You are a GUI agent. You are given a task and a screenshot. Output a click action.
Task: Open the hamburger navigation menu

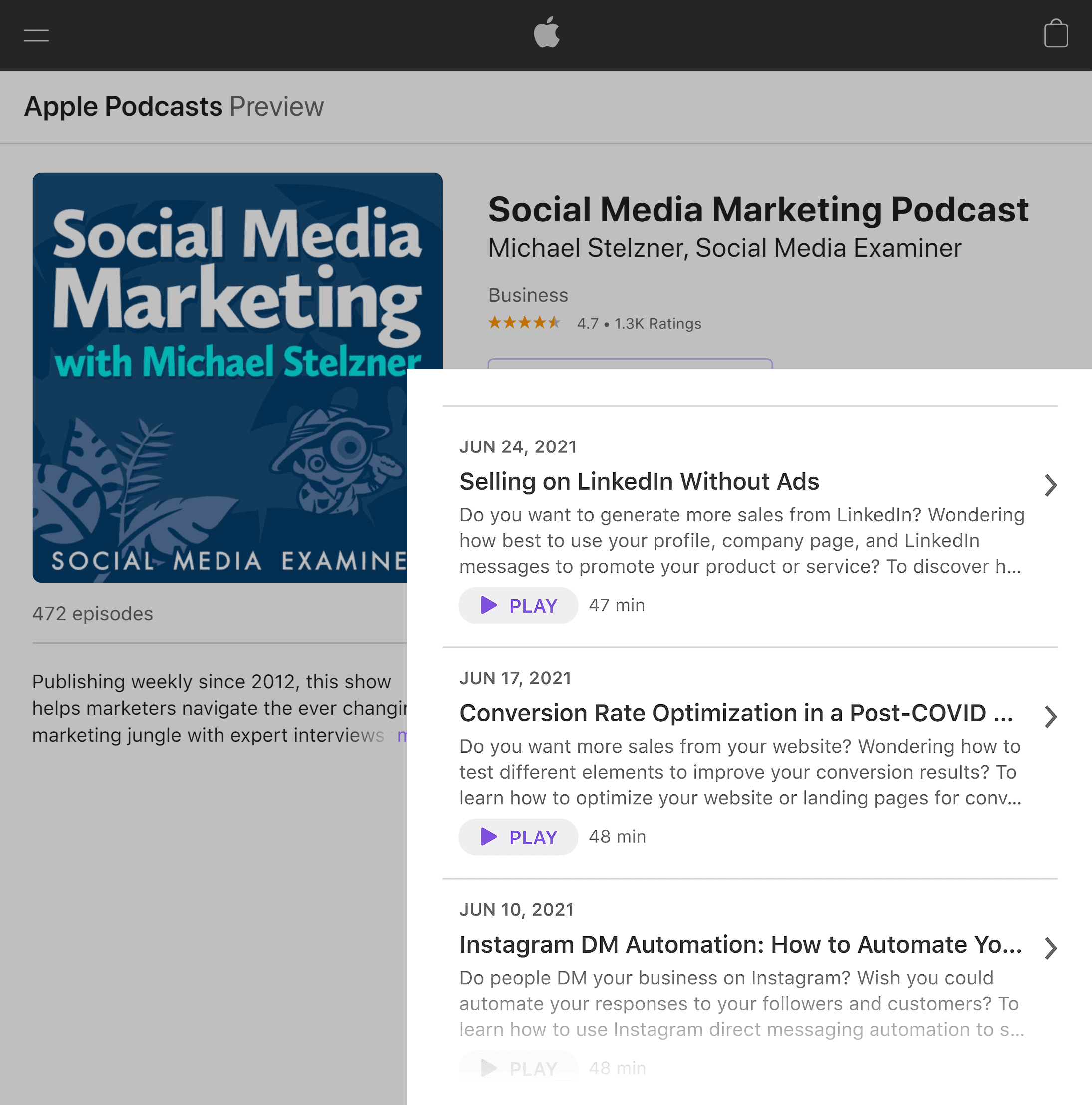pyautogui.click(x=36, y=35)
